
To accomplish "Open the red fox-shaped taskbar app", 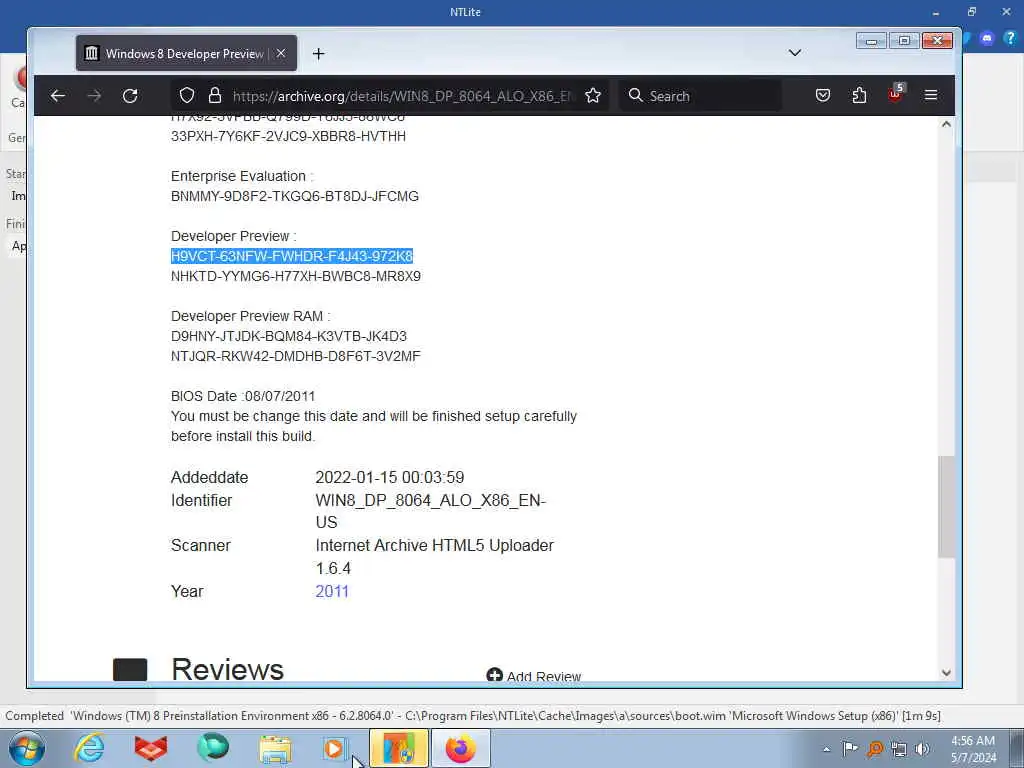I will click(151, 748).
